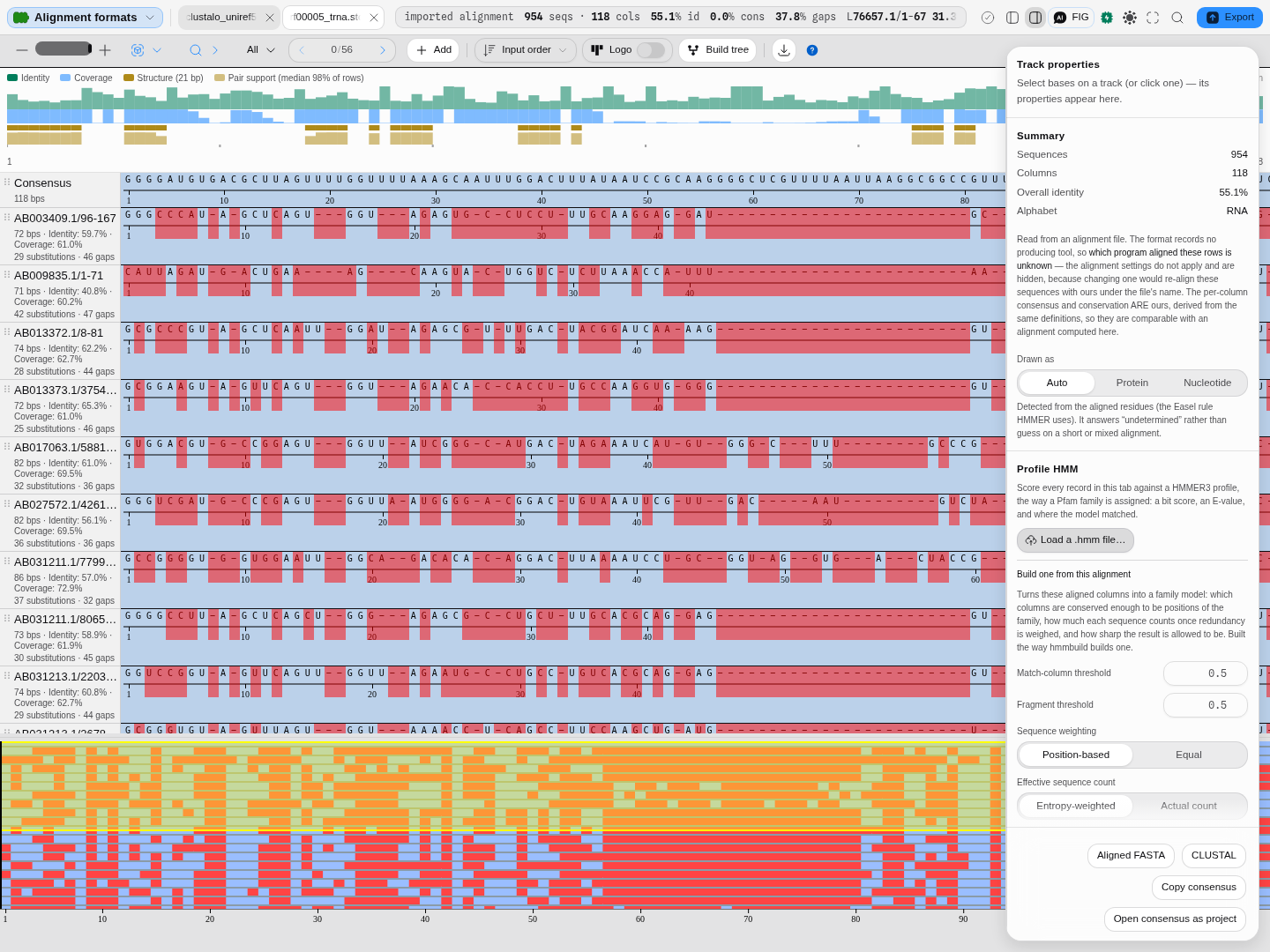The height and width of the screenshot is (952, 1270).
Task: Toggle the right sidebar panel icon
Action: (x=1035, y=18)
